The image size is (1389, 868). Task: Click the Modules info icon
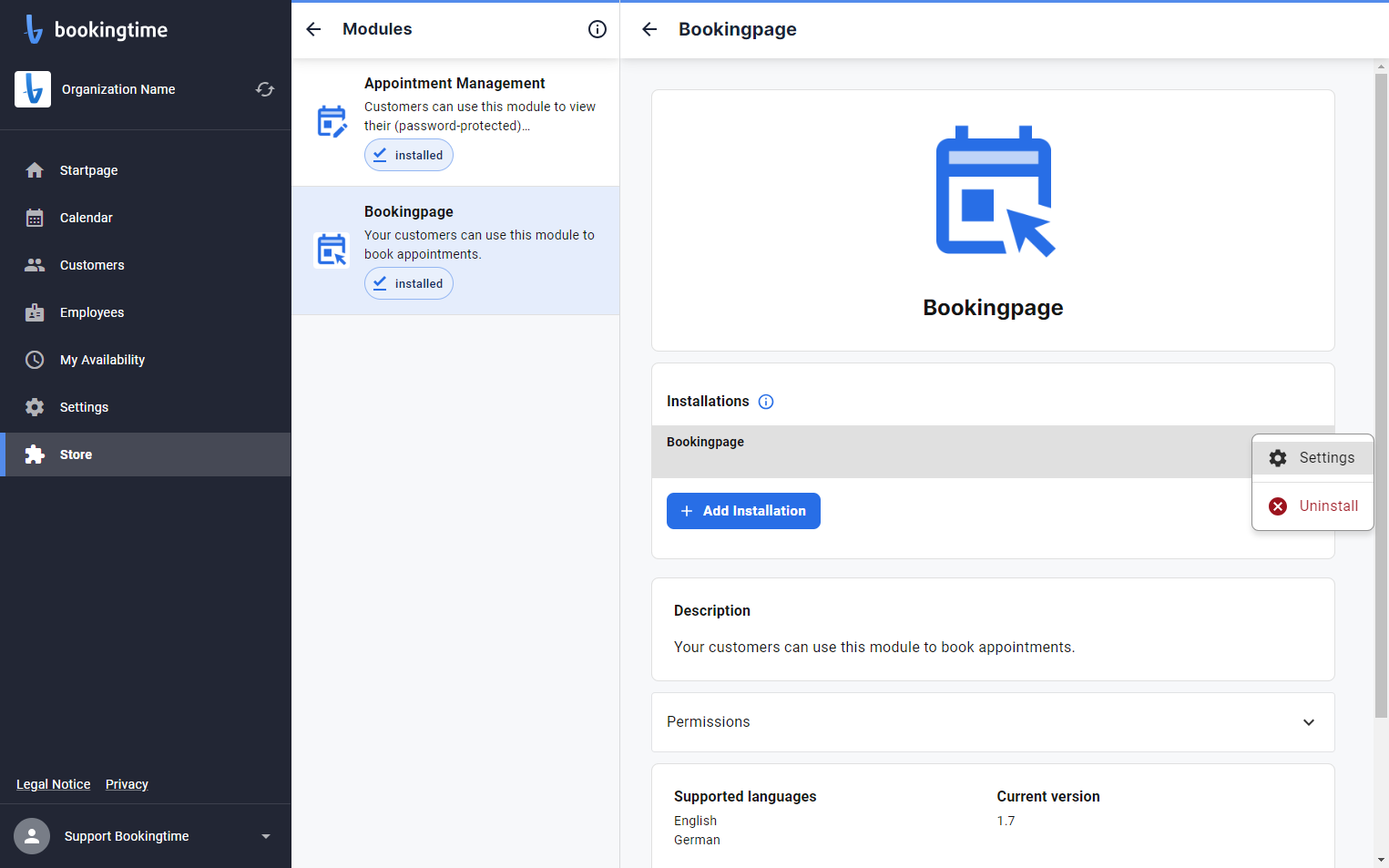[x=597, y=29]
